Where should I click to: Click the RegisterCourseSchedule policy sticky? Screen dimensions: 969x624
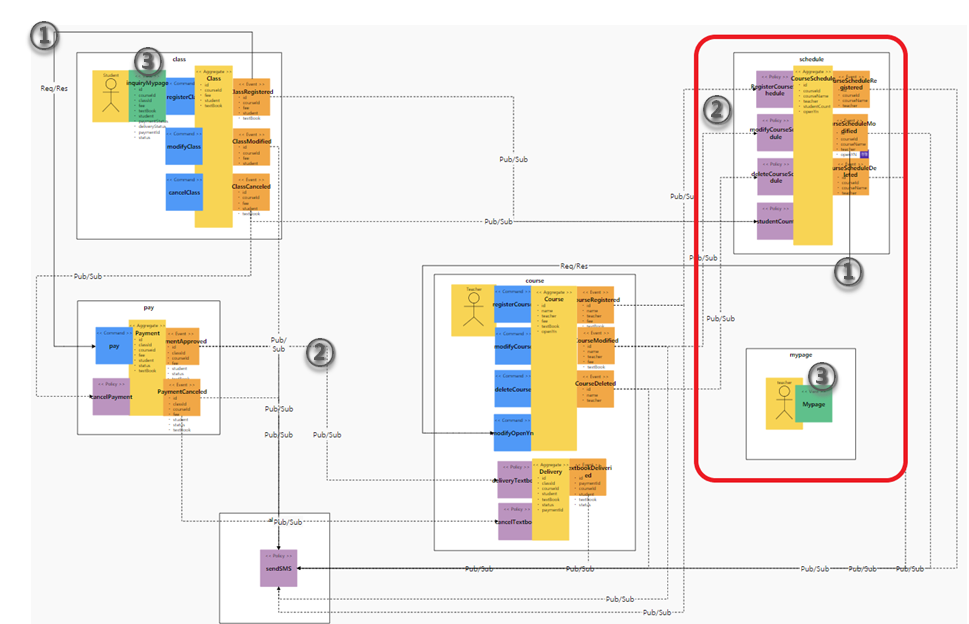click(x=775, y=90)
